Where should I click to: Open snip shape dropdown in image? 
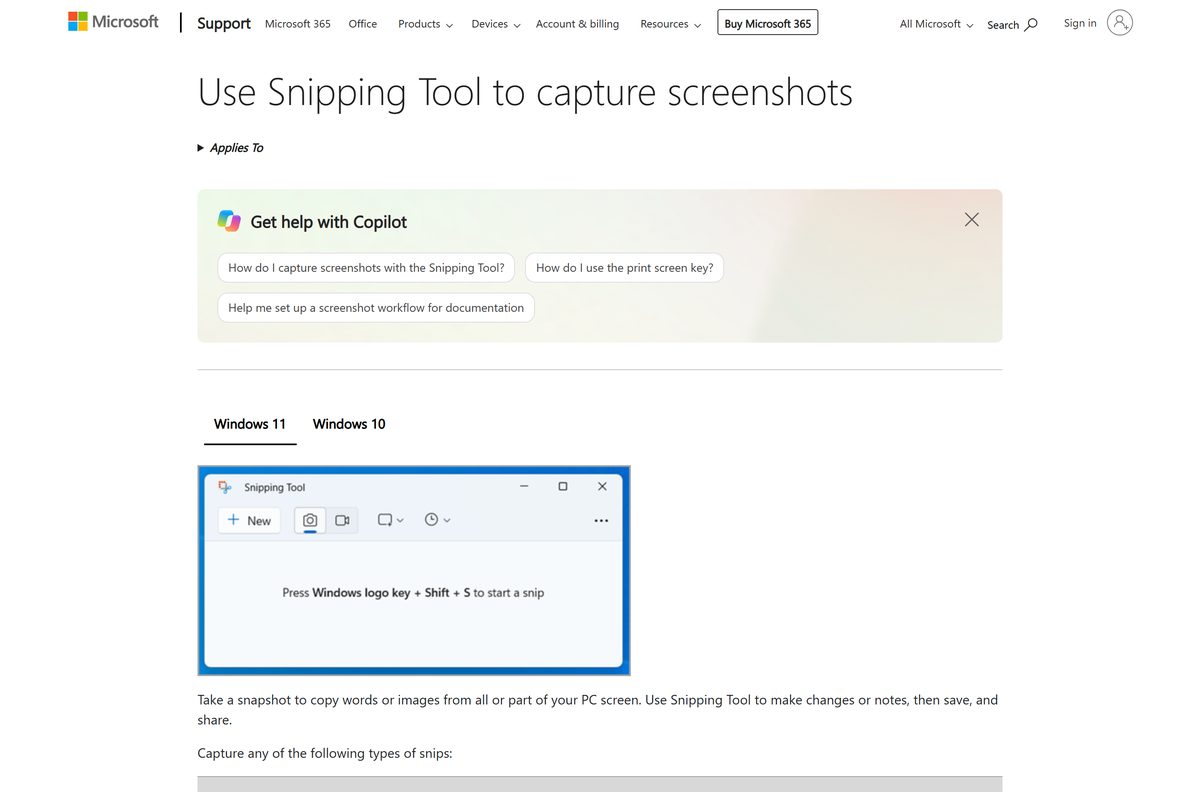[x=390, y=520]
